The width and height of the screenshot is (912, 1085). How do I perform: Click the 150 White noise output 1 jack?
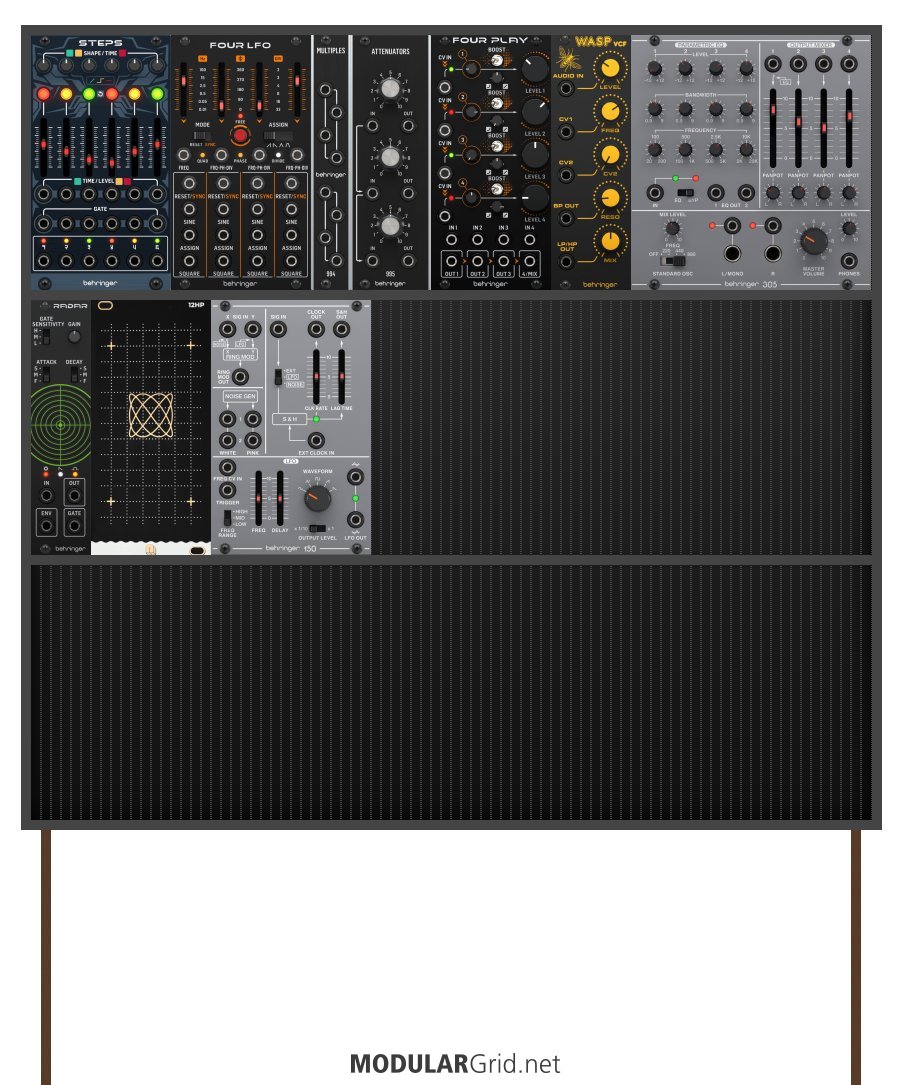coord(227,419)
